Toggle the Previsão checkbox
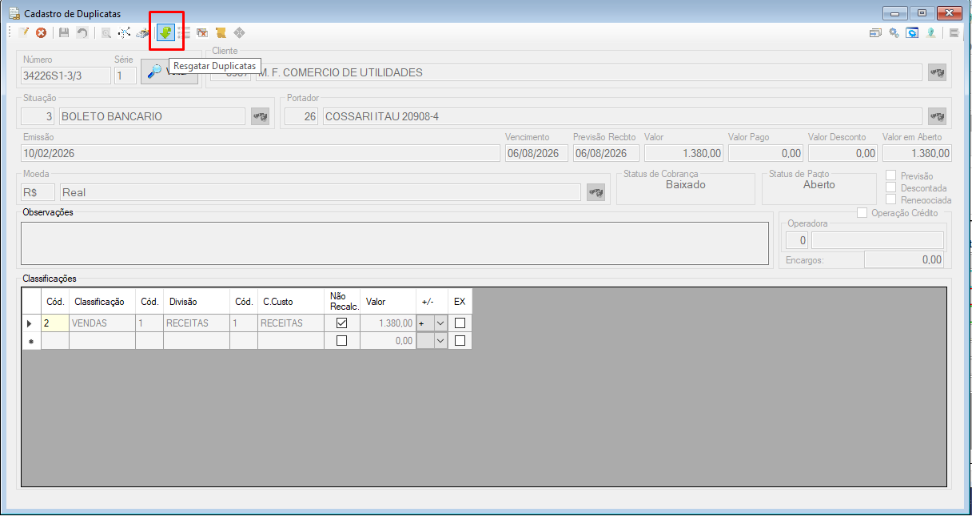Screen dimensions: 972x516 891,176
